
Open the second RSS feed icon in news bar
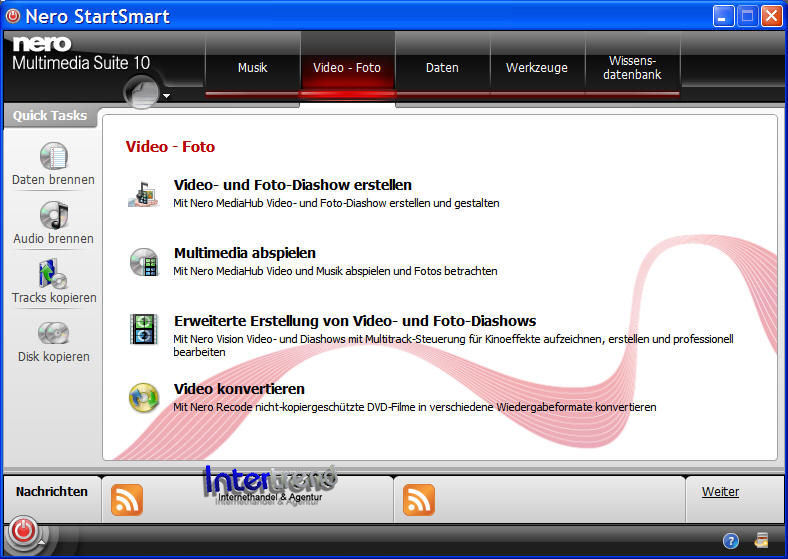419,500
